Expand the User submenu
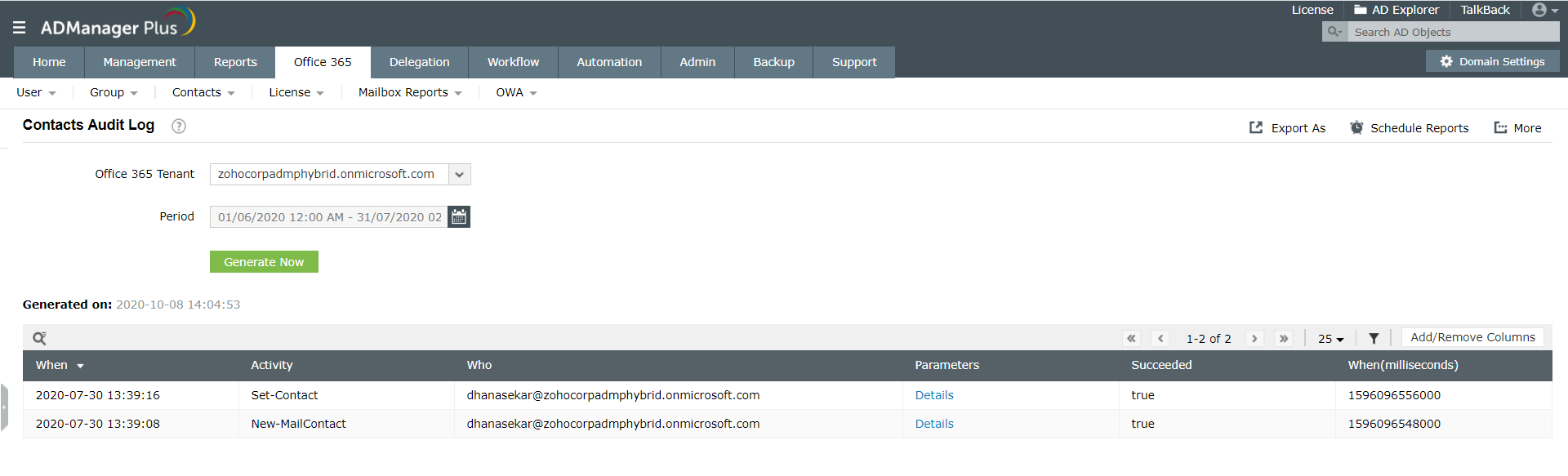Screen dimensions: 1568x476 [x=36, y=92]
